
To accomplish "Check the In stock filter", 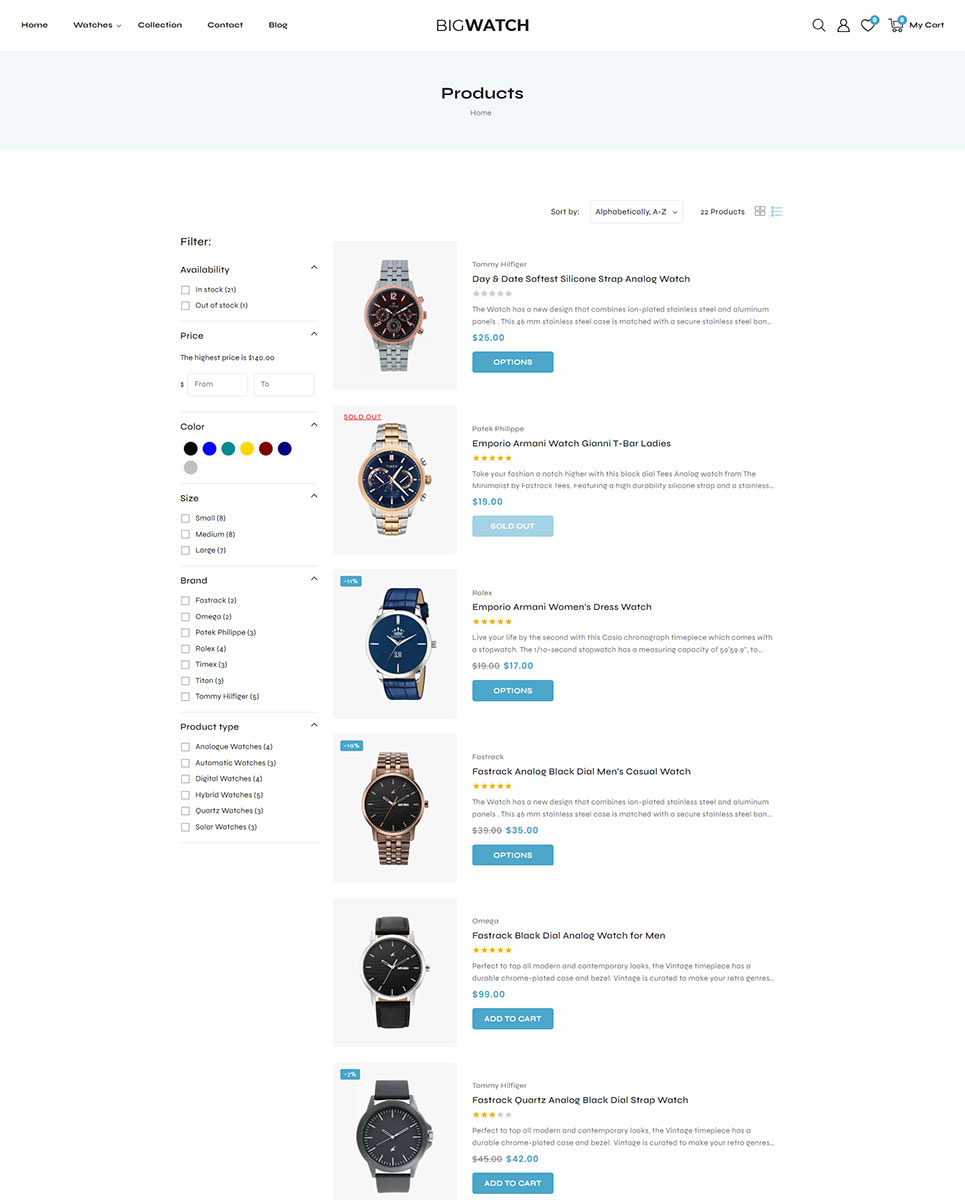I will [x=185, y=290].
